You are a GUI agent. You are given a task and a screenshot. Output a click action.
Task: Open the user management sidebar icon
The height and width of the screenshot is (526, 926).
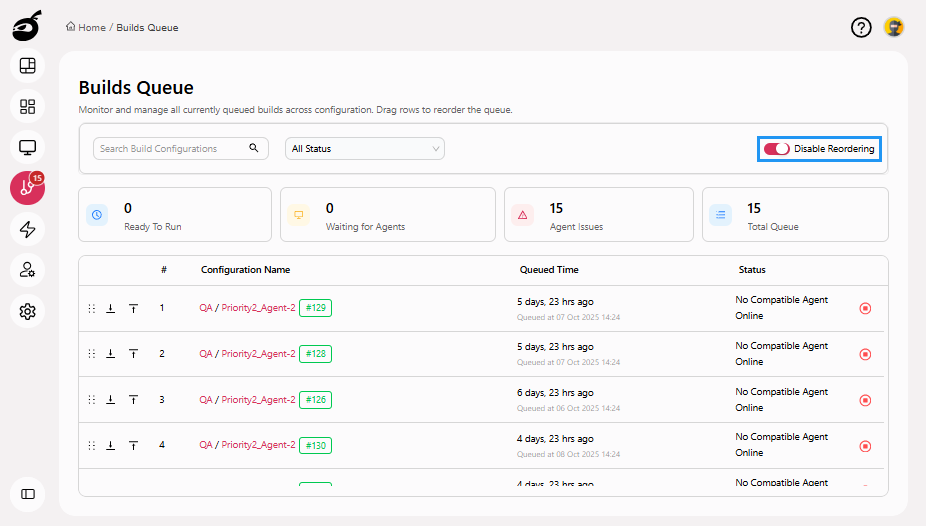[x=28, y=270]
